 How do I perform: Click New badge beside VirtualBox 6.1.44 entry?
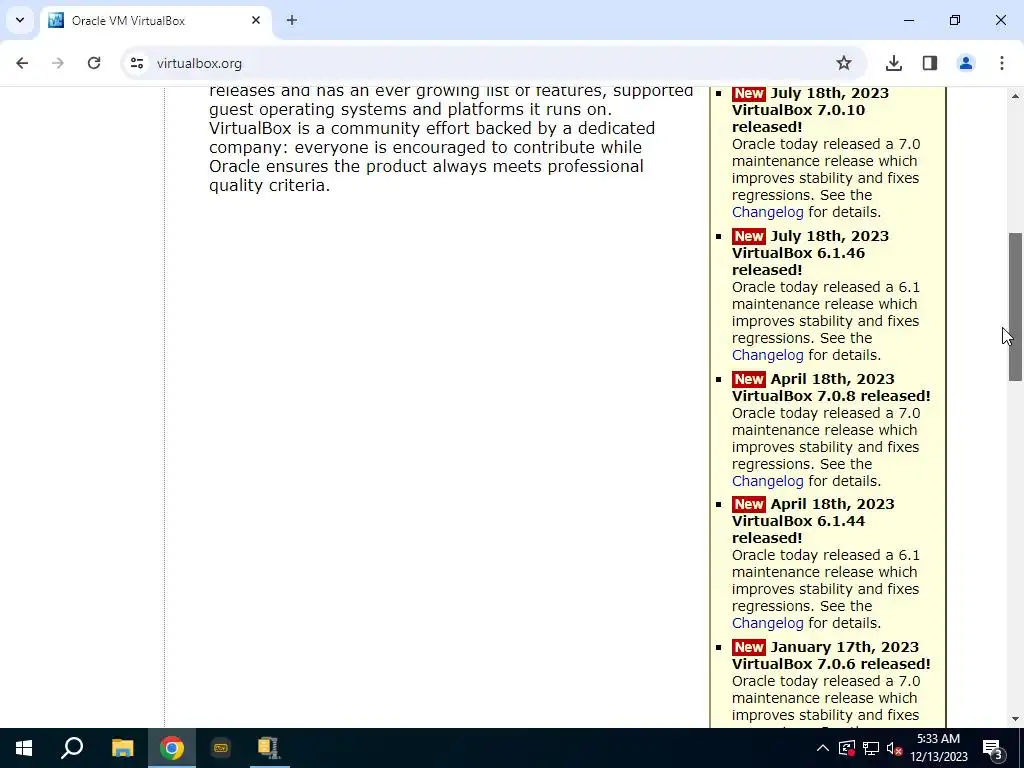748,504
